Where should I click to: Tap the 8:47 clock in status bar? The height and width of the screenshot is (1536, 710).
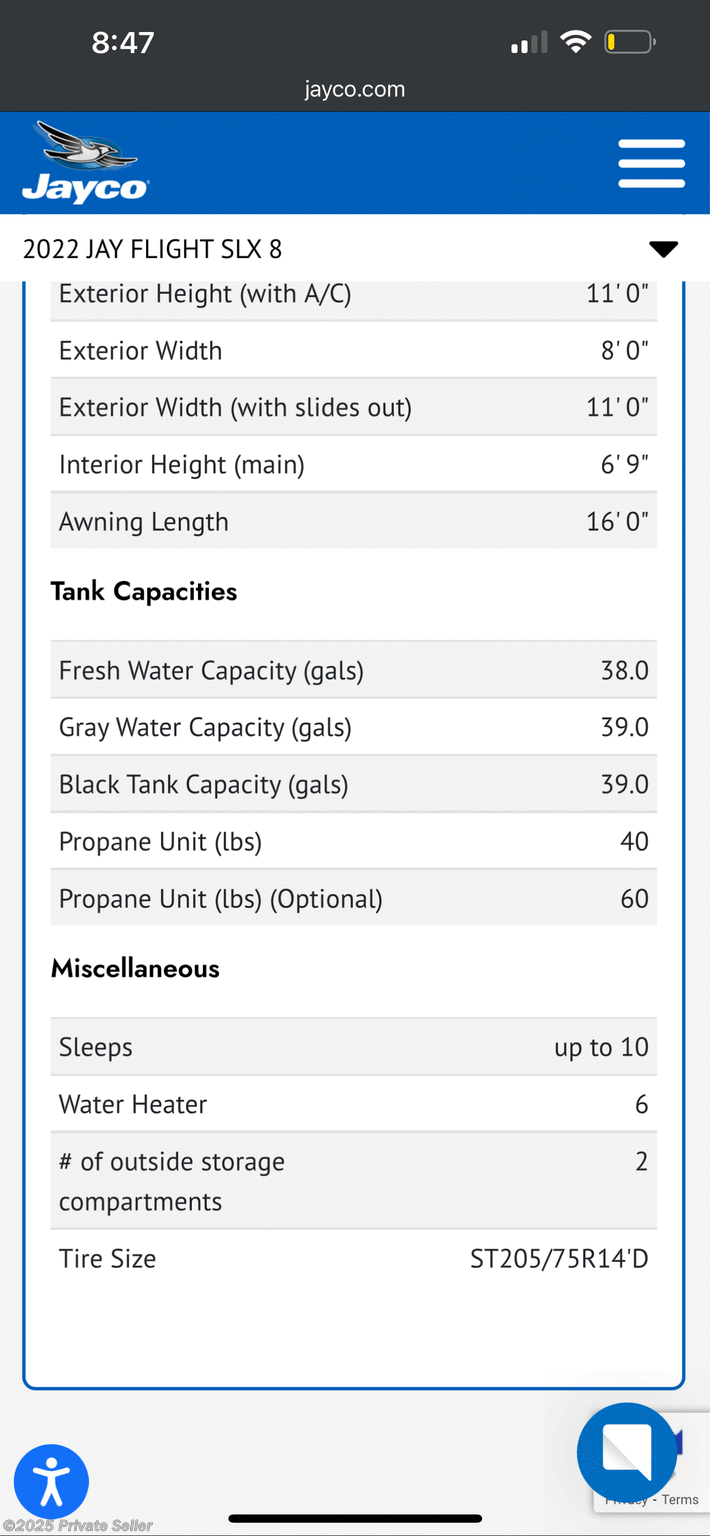click(123, 42)
